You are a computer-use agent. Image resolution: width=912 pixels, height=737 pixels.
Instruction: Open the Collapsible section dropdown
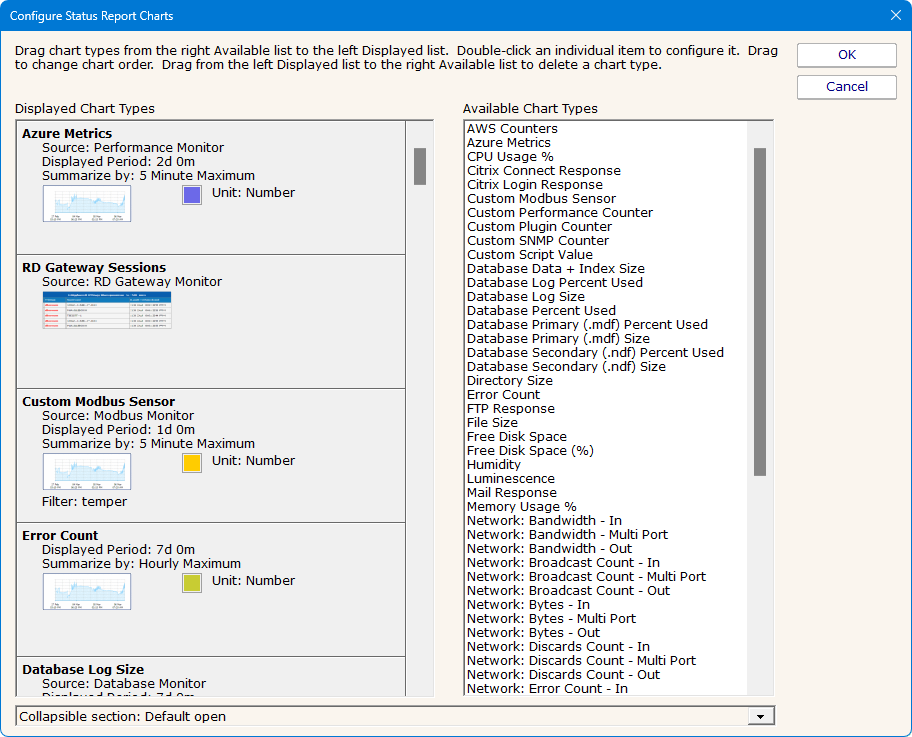762,716
